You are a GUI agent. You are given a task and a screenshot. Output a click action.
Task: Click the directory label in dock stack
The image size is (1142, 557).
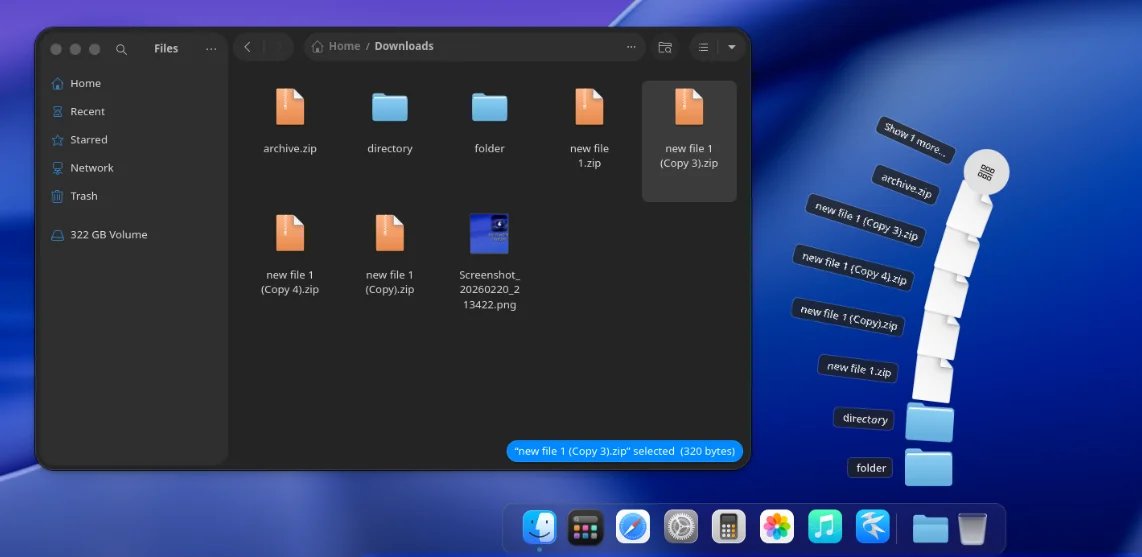tap(865, 419)
